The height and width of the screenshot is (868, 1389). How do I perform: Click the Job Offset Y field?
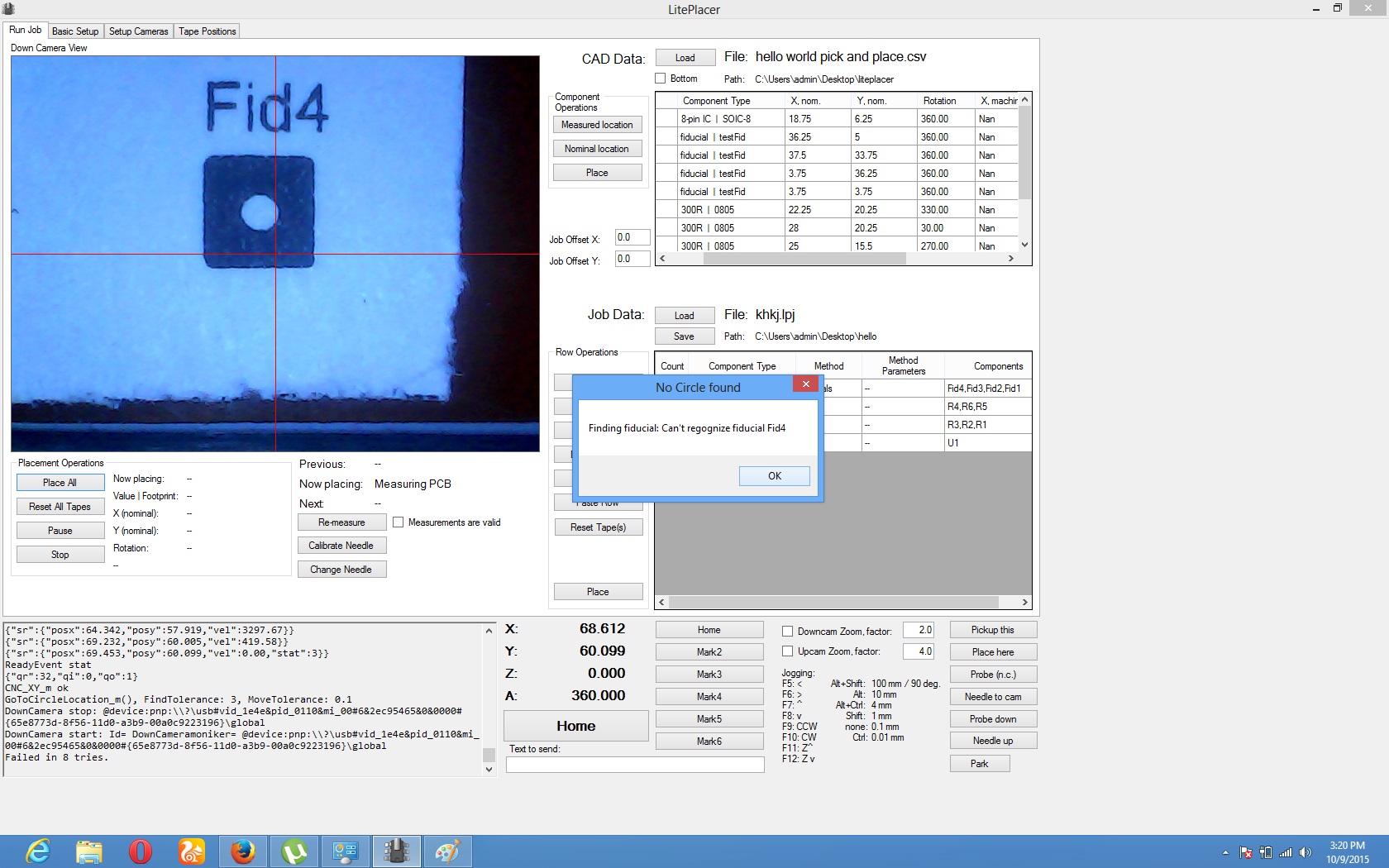[x=632, y=260]
